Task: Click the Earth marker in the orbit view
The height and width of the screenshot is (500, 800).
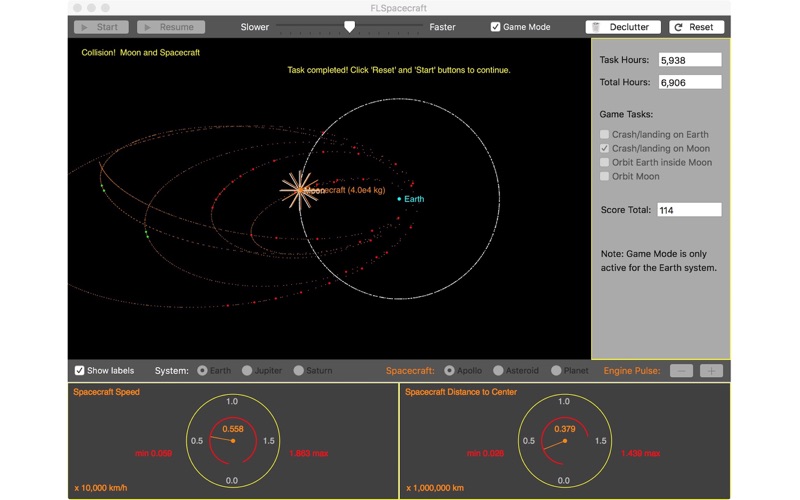Action: (399, 199)
